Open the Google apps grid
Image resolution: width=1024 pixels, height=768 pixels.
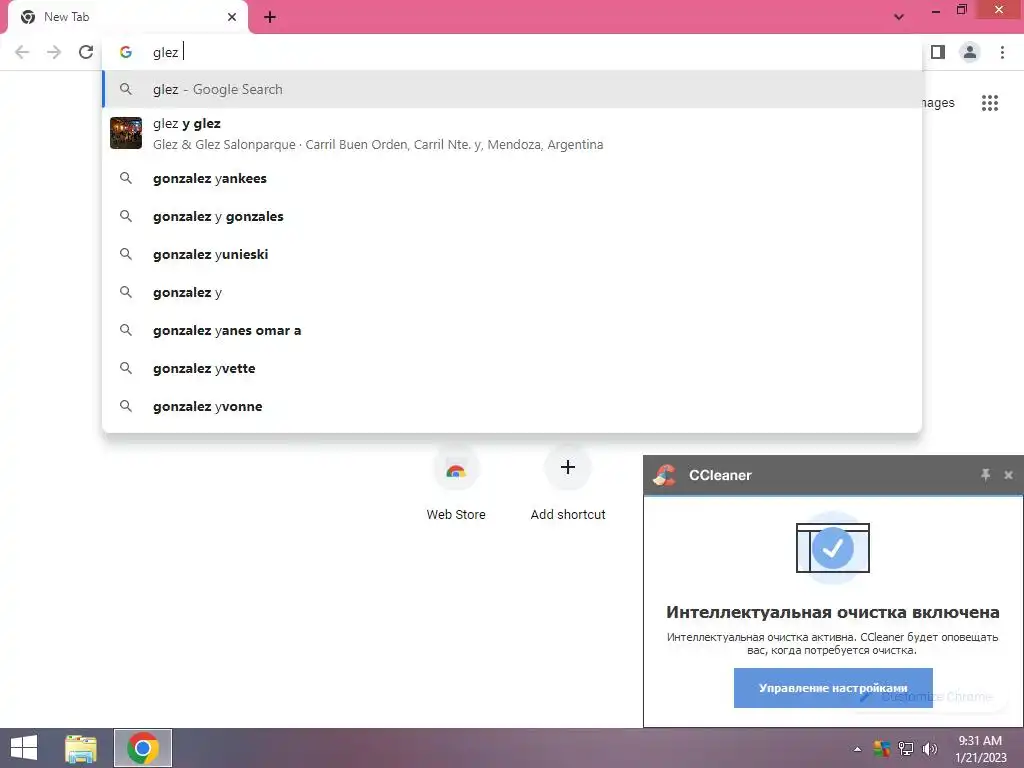pos(989,103)
